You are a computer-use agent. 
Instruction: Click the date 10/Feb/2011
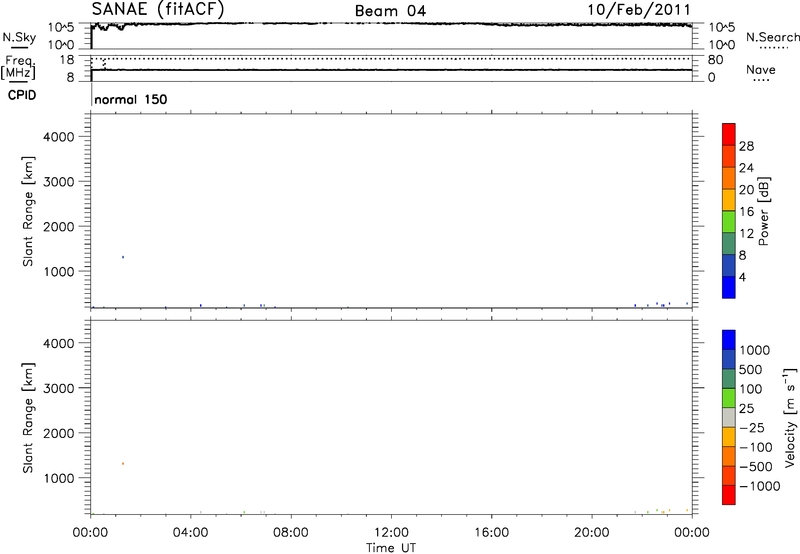point(639,9)
